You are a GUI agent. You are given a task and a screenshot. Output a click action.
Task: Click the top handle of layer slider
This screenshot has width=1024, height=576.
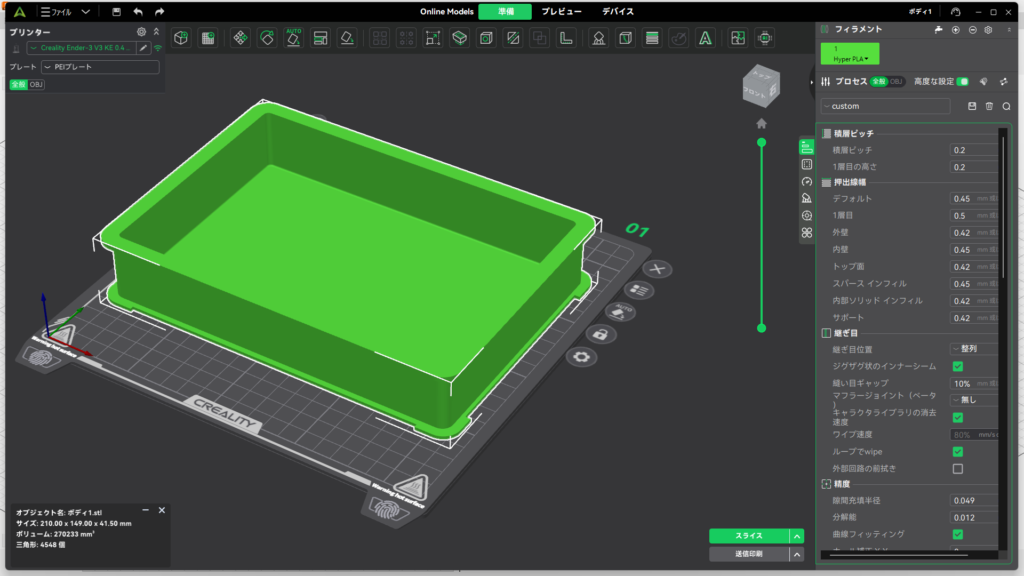[761, 143]
